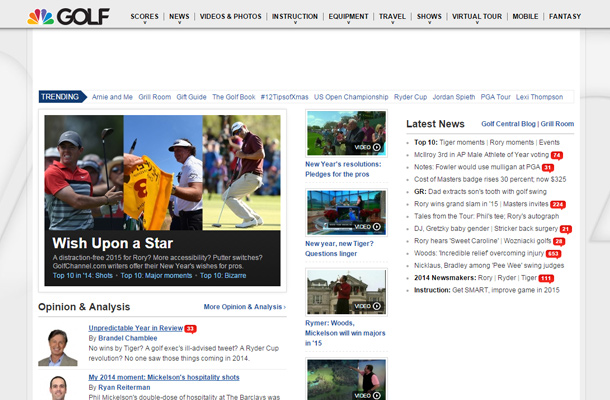Open the Golf Central Blog link

pos(508,124)
